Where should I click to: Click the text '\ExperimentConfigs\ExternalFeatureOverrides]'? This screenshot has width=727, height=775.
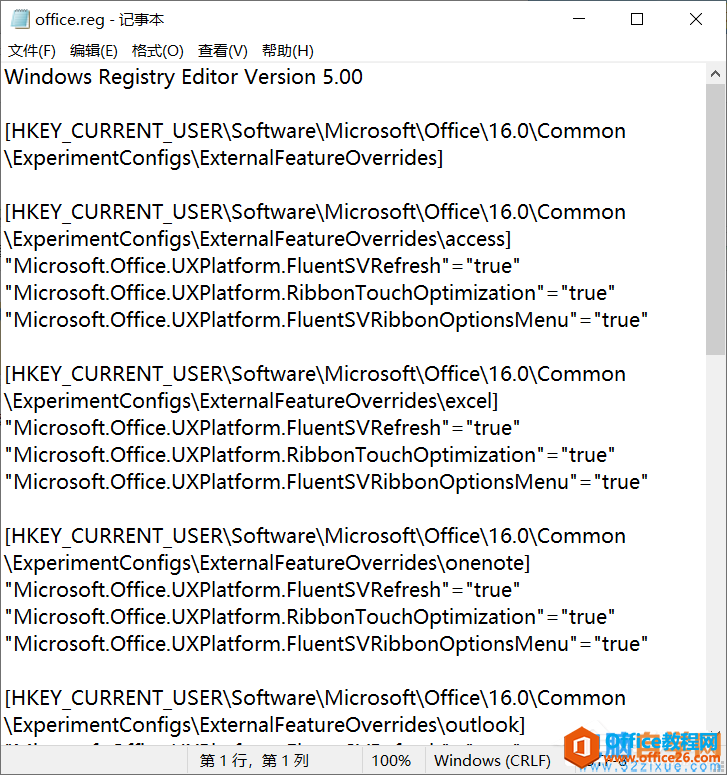pyautogui.click(x=223, y=158)
